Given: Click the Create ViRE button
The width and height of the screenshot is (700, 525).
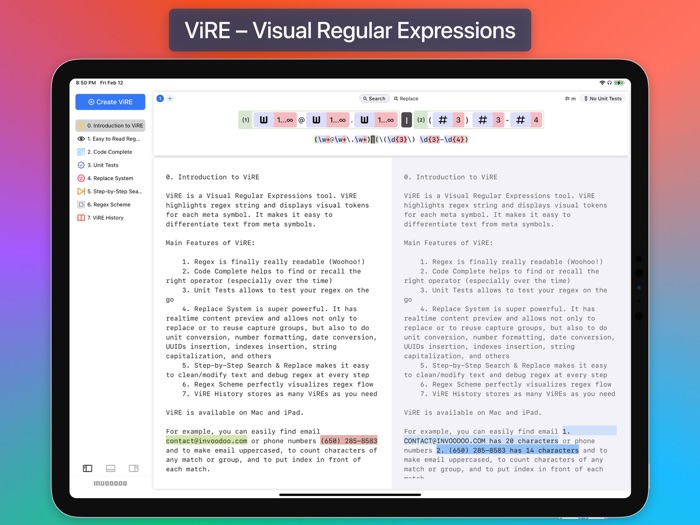Looking at the screenshot, I should pyautogui.click(x=110, y=102).
